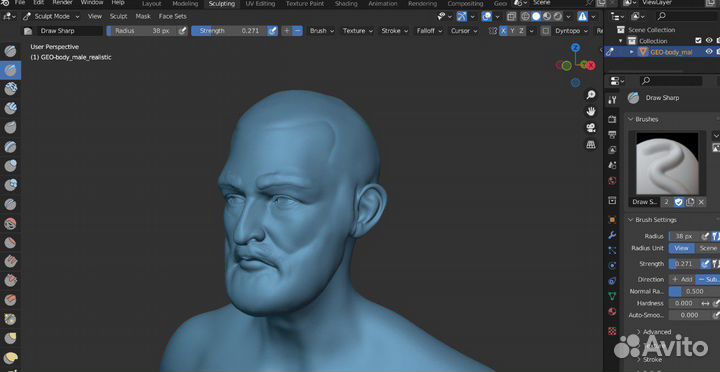Open the Sculpt Mode dropdown
This screenshot has width=720, height=372.
pyautogui.click(x=51, y=16)
